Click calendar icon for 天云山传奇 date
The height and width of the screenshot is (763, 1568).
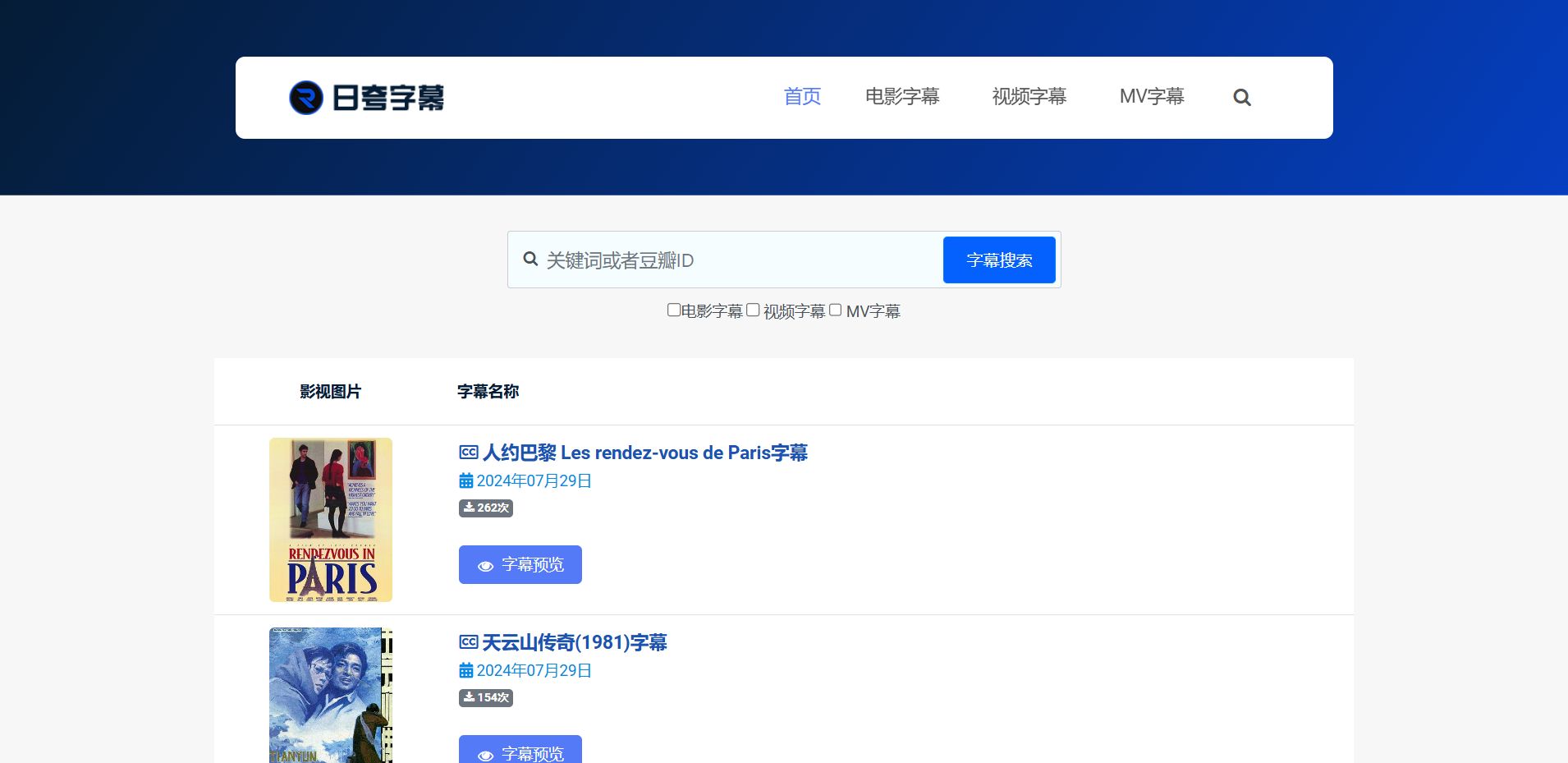(x=465, y=671)
